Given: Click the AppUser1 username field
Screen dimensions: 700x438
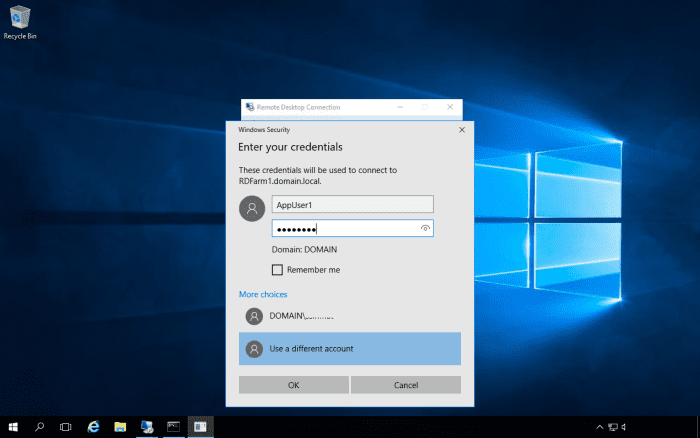Looking at the screenshot, I should tap(352, 204).
